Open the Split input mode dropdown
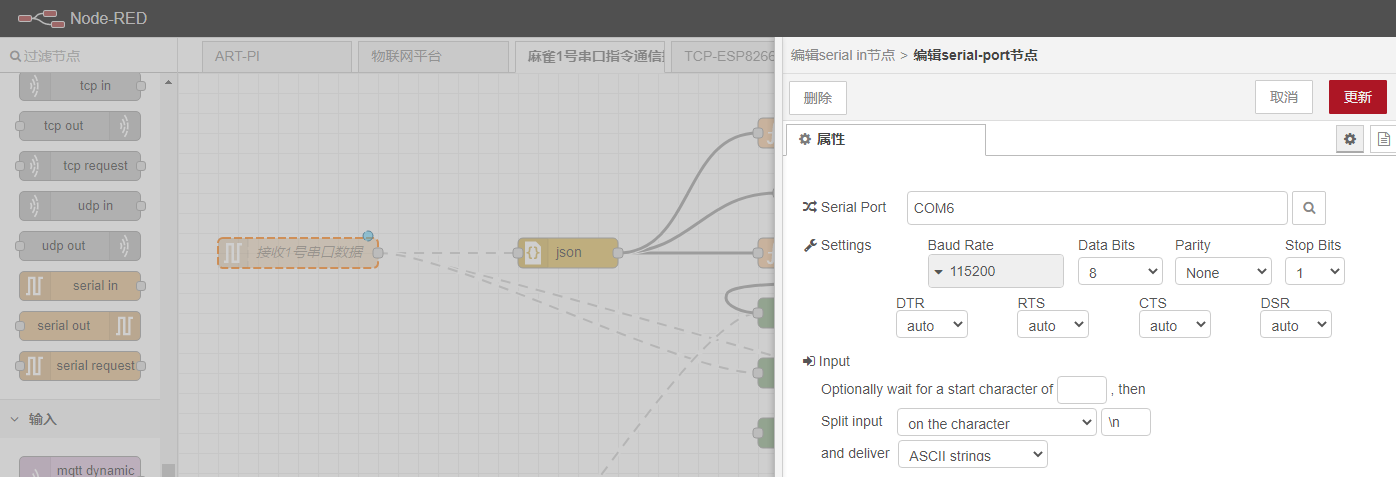 [x=997, y=423]
